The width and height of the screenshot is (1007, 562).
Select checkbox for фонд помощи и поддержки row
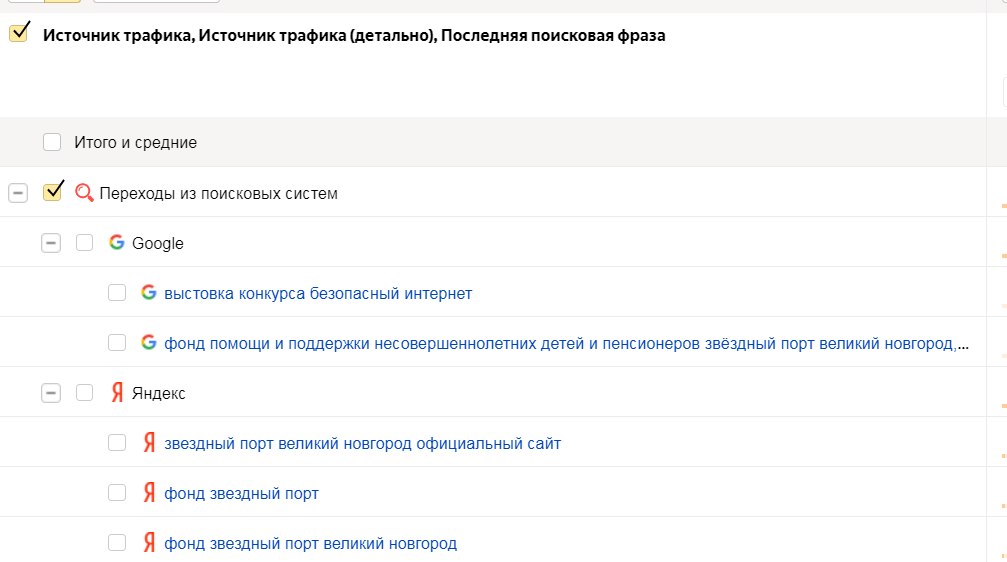117,343
